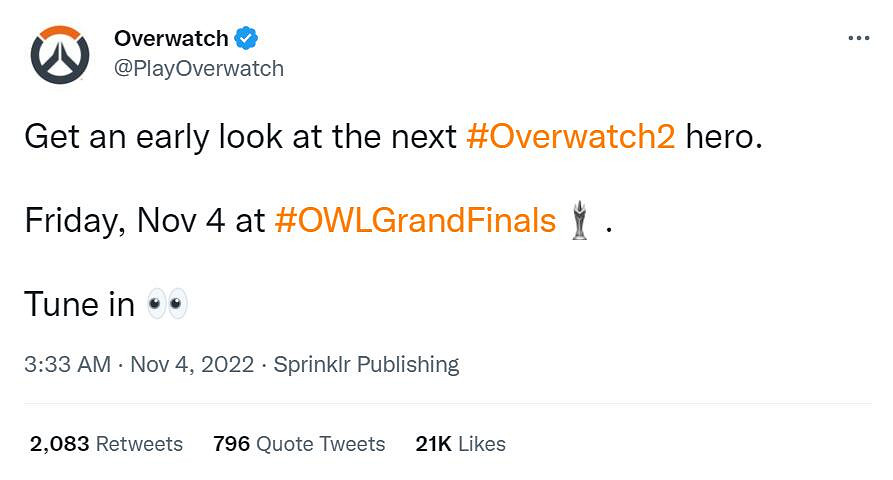
Task: Follow the #OWLGrandFinals hashtag link
Action: (414, 220)
